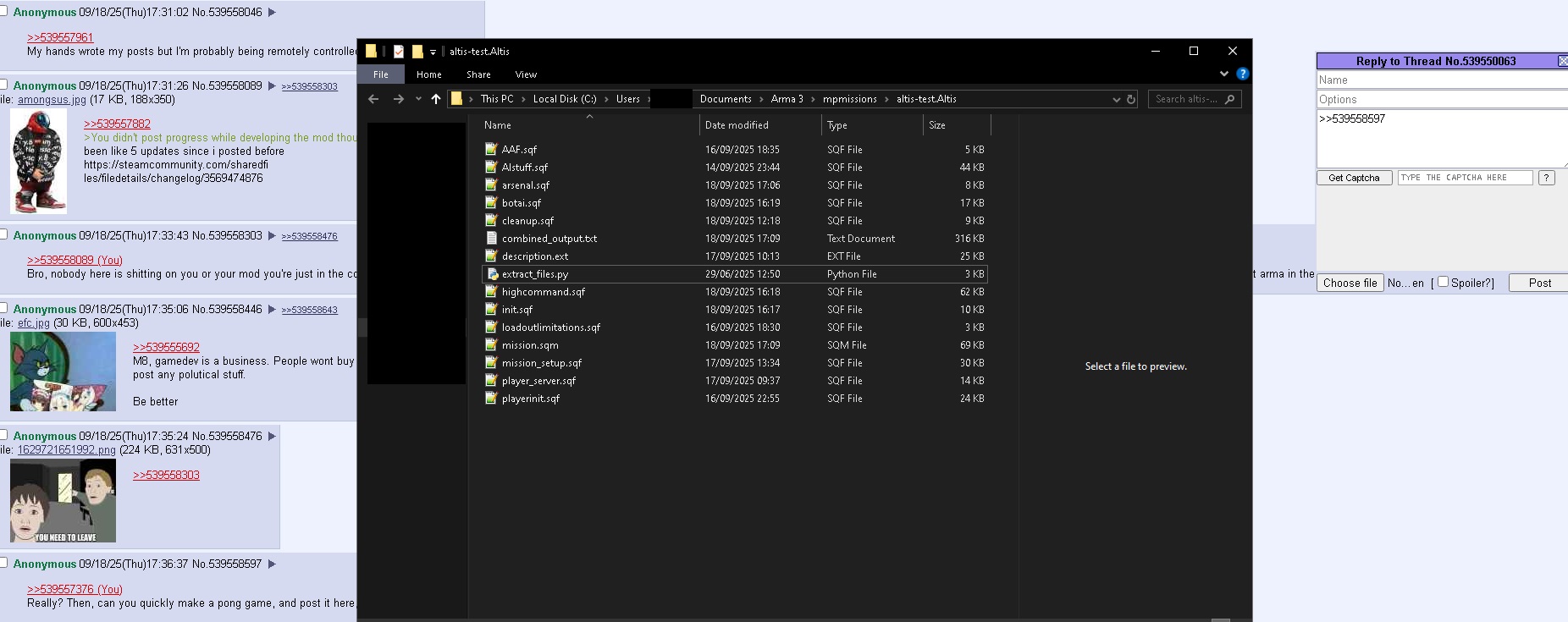Check the box for post No.539558597
The image size is (1568, 622).
(3, 563)
